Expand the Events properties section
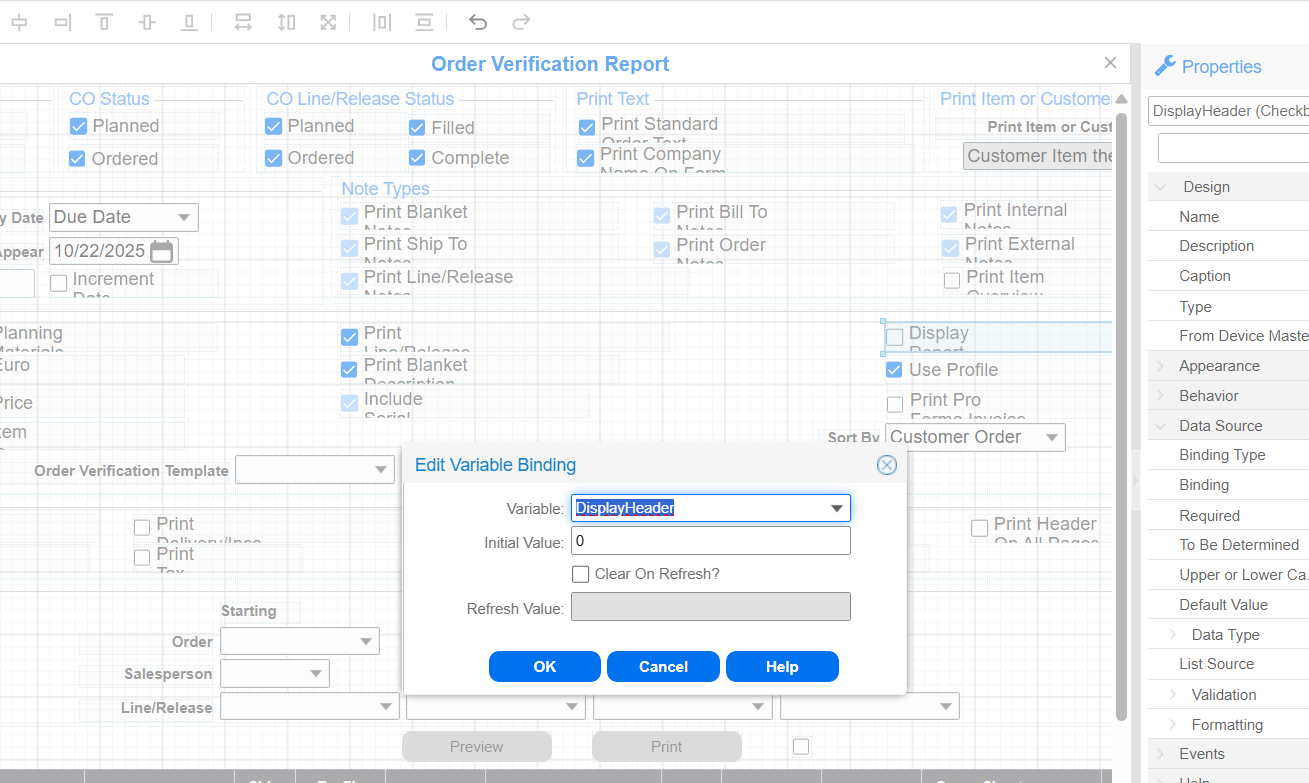Screen dimensions: 1309x783 click(x=1161, y=754)
